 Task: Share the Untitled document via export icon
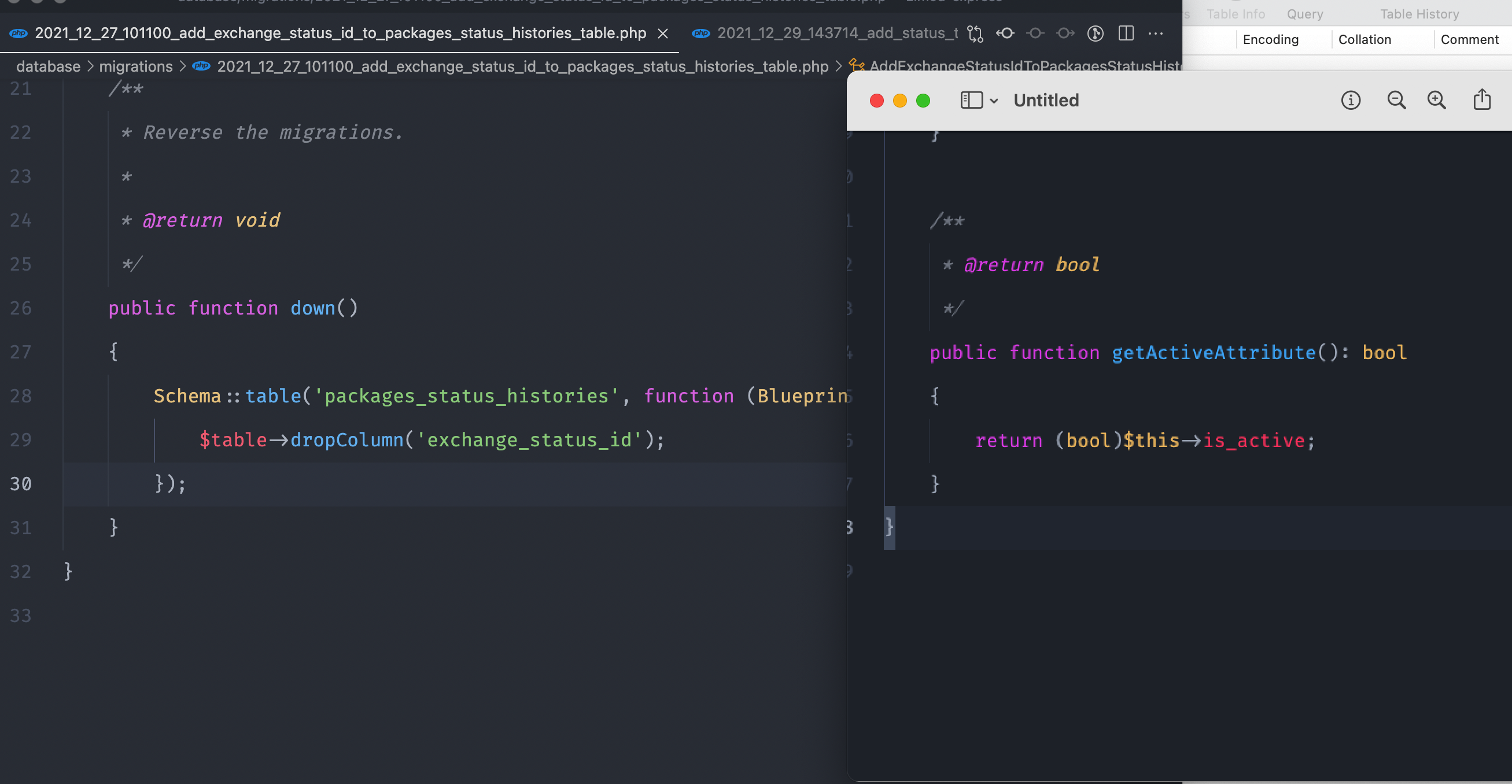pos(1481,100)
